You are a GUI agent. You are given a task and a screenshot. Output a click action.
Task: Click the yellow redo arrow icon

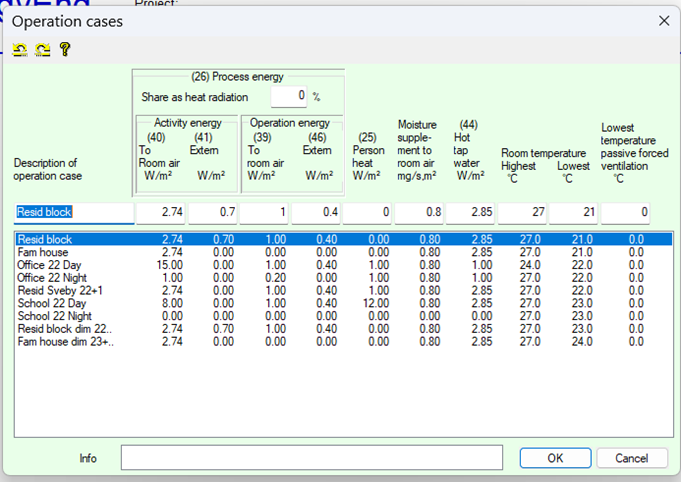click(x=42, y=48)
